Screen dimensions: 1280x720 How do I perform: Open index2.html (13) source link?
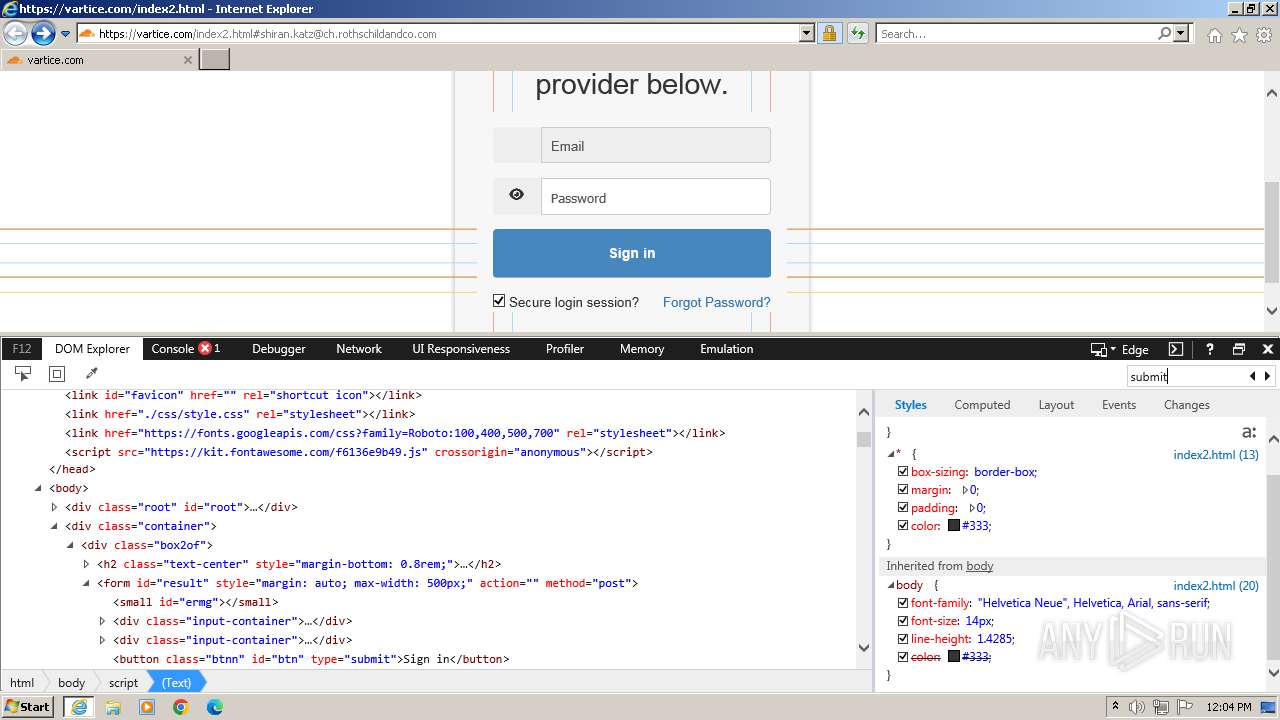[1216, 455]
